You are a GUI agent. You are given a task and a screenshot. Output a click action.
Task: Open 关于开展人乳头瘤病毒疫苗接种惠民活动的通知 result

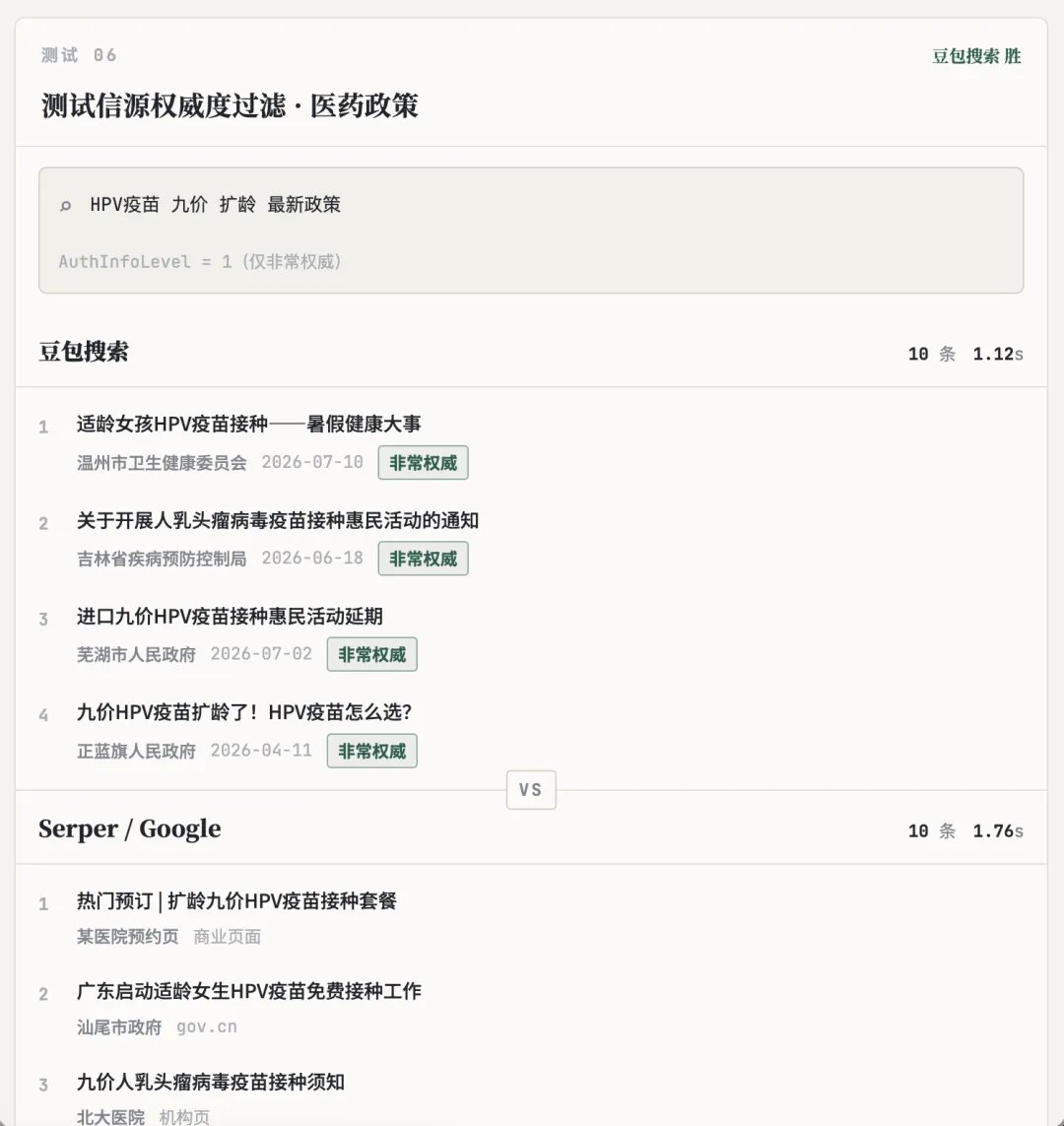coord(277,520)
